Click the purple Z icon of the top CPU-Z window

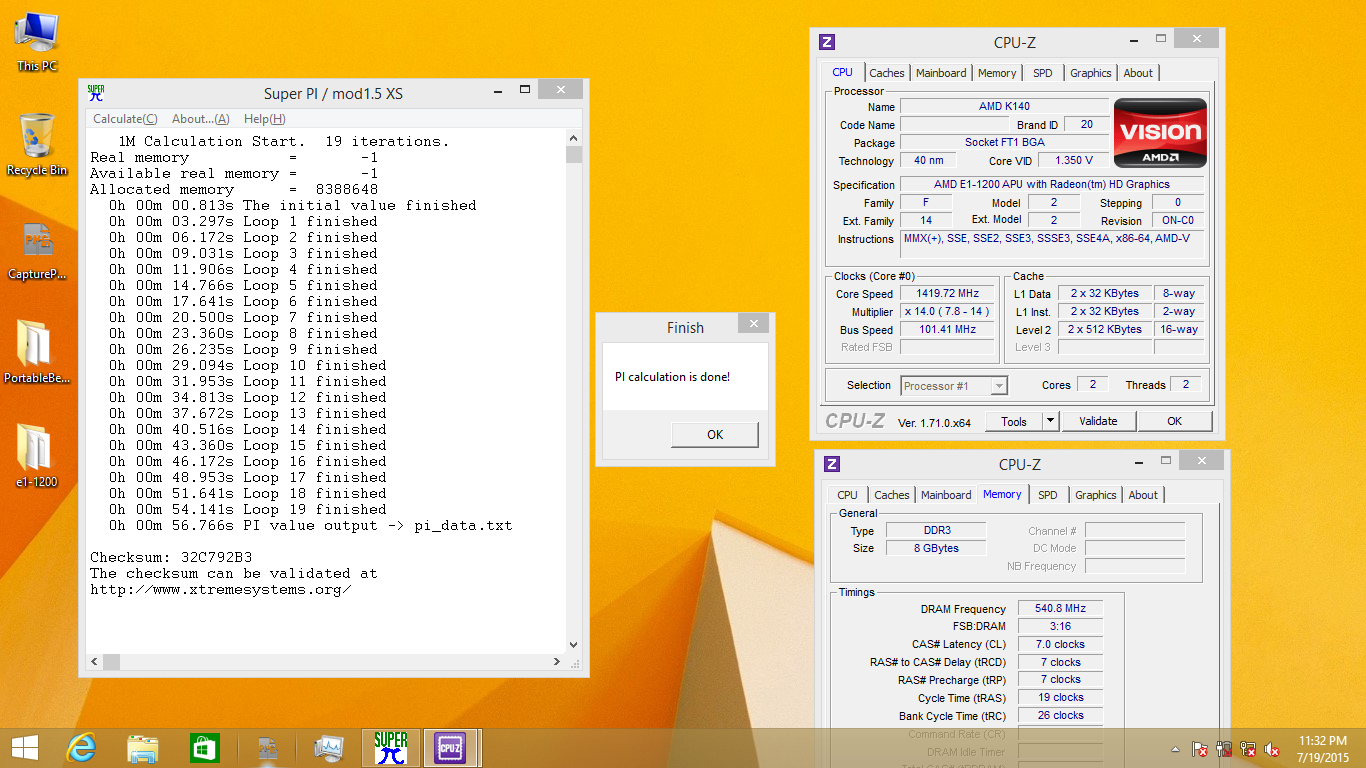827,42
